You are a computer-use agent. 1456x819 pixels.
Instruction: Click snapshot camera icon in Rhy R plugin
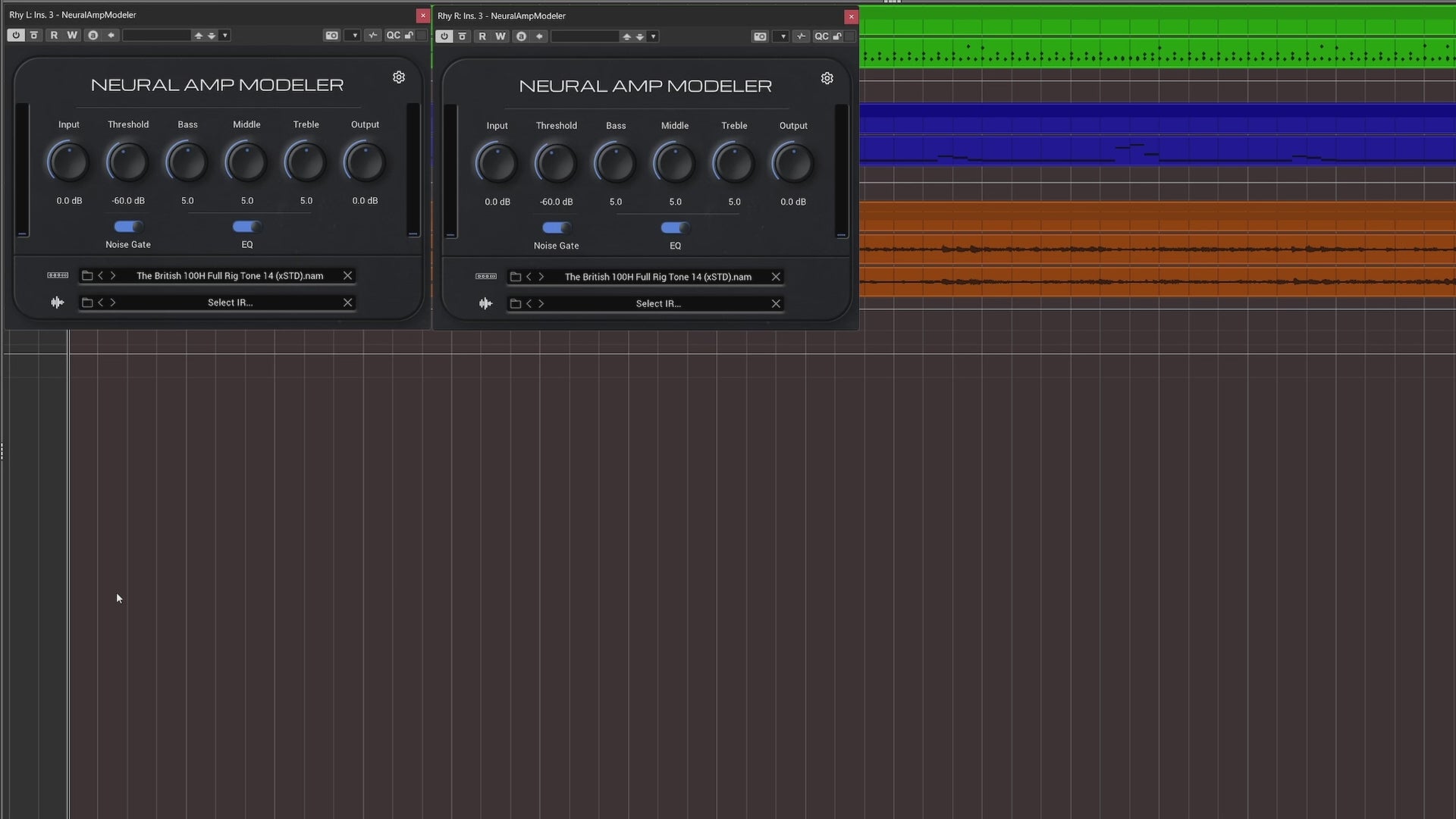click(760, 36)
